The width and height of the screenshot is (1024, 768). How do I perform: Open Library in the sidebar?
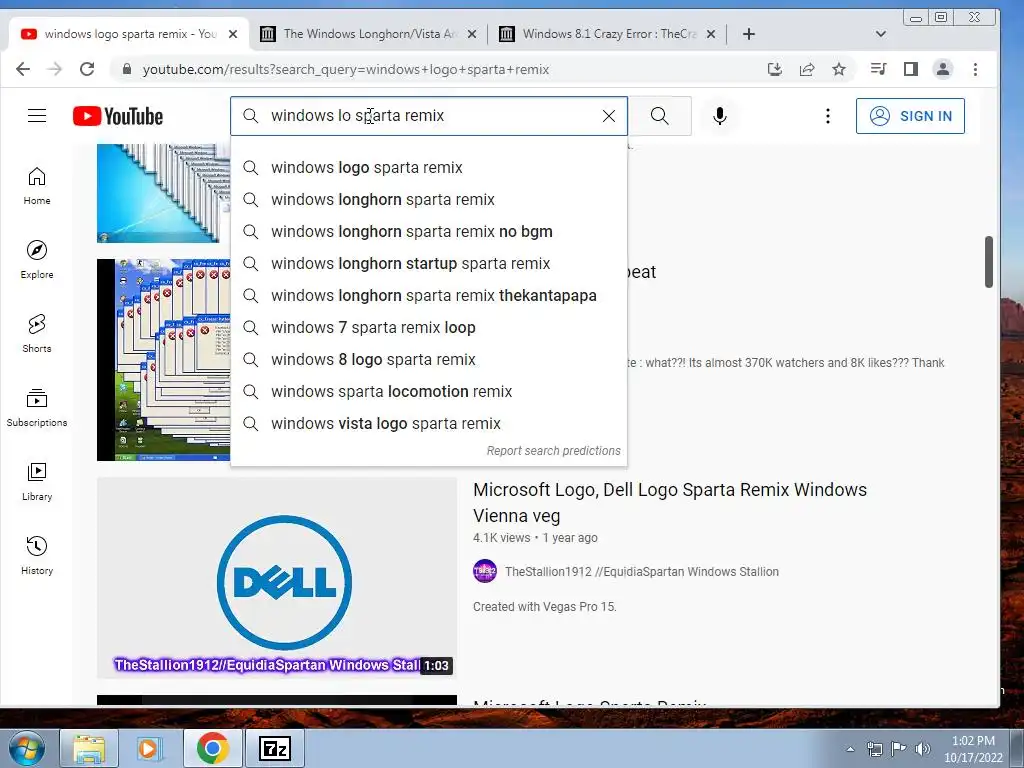pos(37,482)
